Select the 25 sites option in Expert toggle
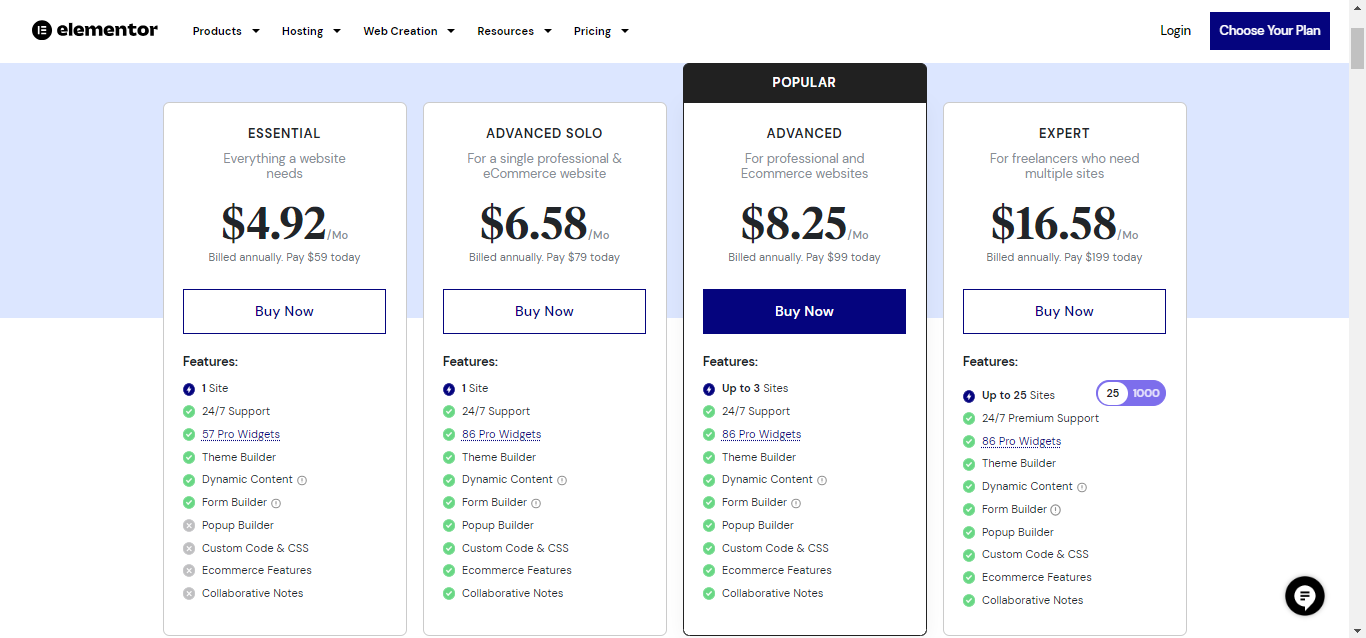Image resolution: width=1366 pixels, height=638 pixels. 1113,393
